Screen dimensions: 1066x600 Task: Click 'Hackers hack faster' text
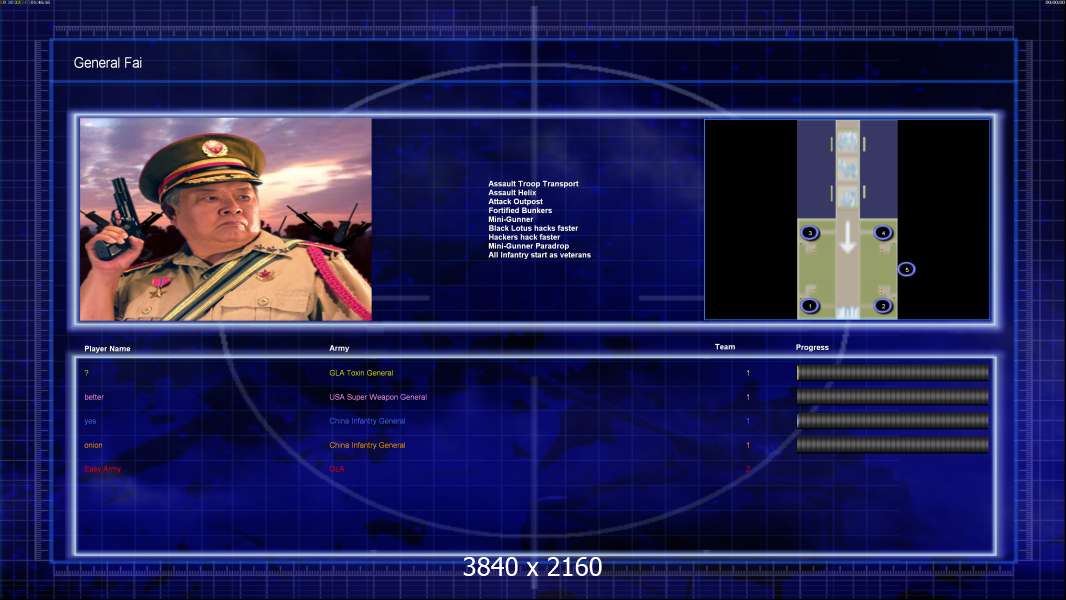tap(524, 237)
